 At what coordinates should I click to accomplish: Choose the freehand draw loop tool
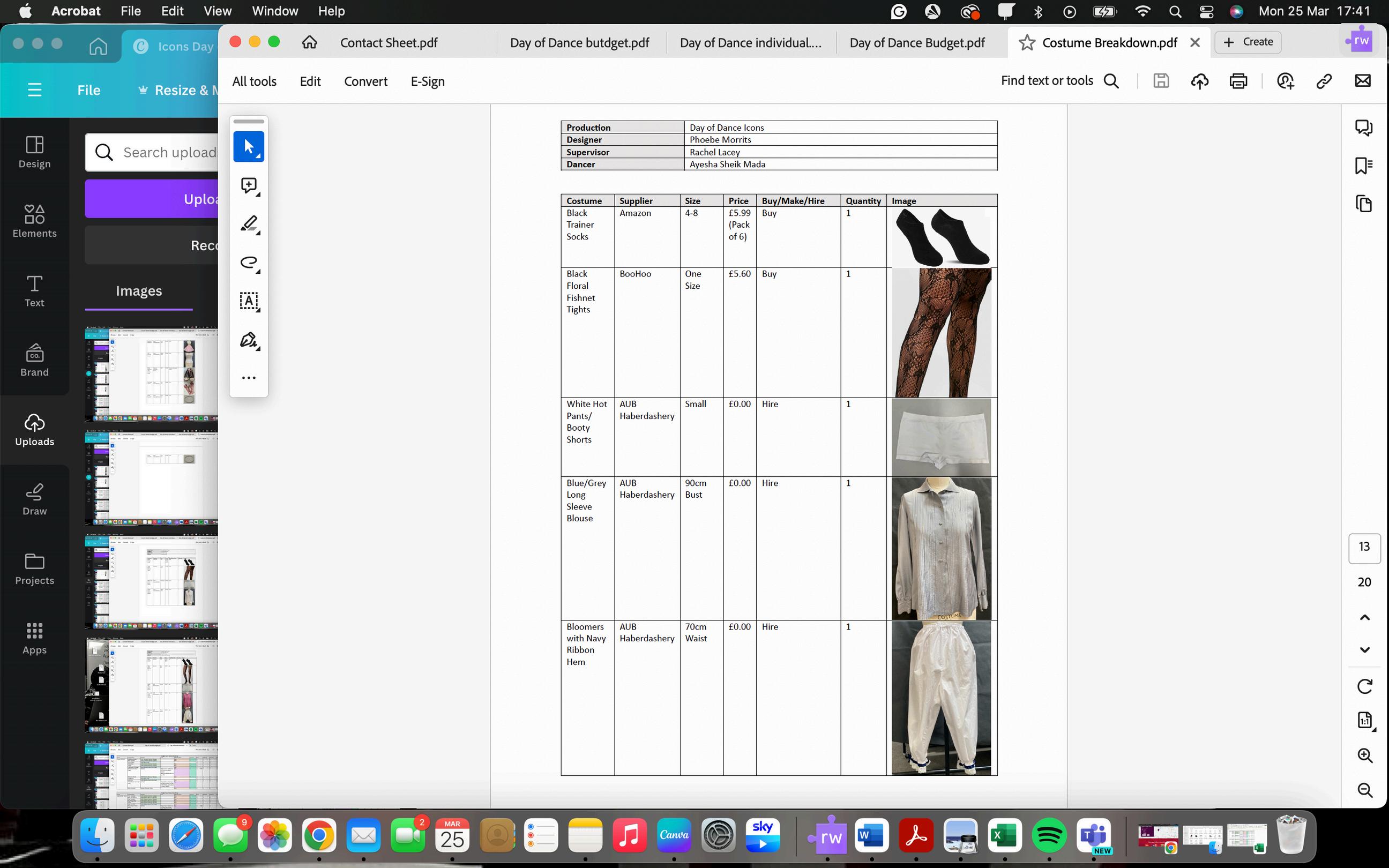(x=249, y=263)
